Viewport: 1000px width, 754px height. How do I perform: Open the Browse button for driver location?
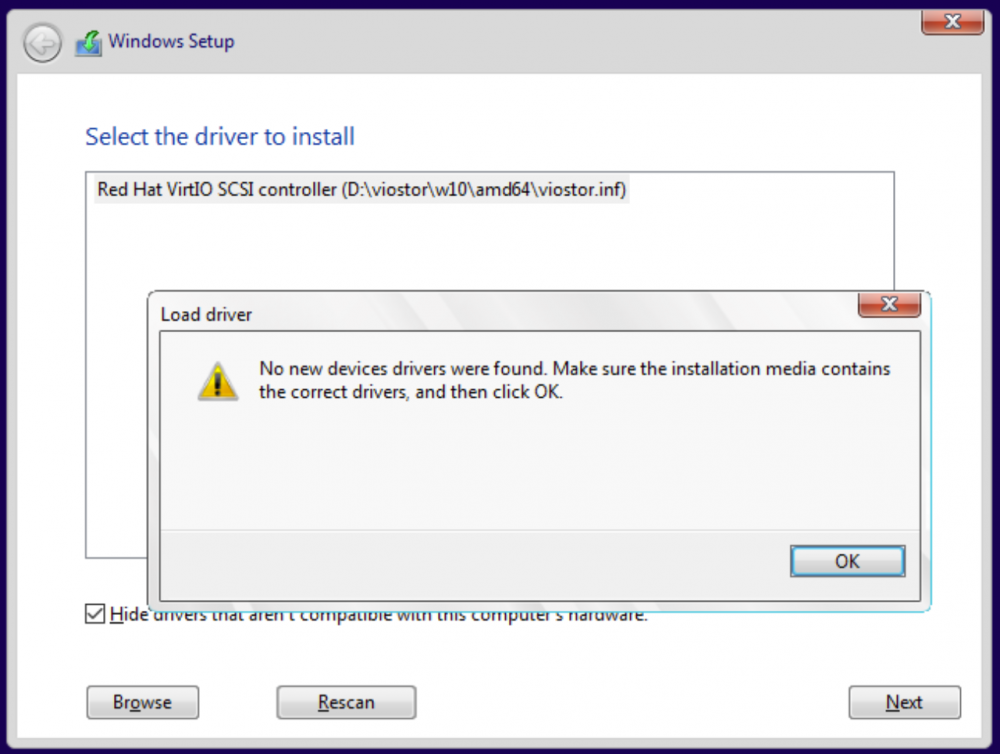point(143,702)
